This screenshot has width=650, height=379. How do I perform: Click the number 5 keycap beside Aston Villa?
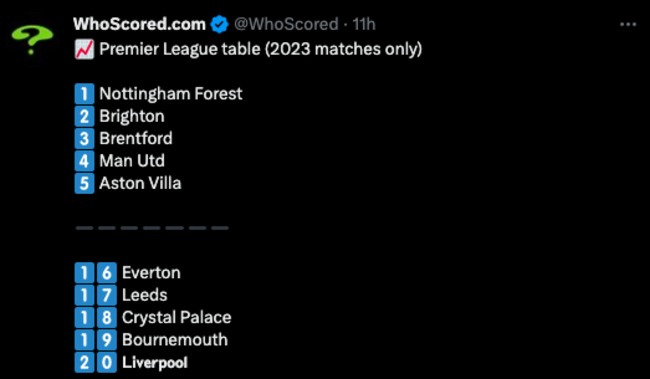click(x=85, y=183)
